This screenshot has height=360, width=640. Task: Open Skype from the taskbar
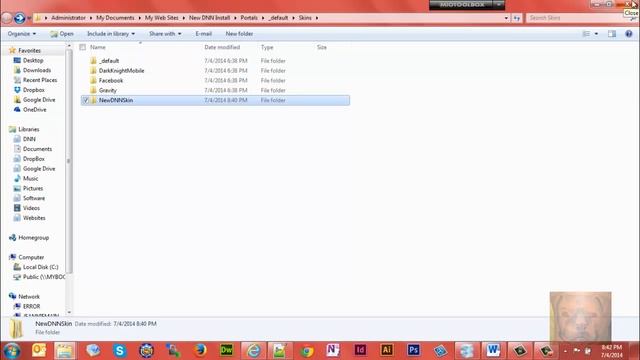tap(120, 351)
